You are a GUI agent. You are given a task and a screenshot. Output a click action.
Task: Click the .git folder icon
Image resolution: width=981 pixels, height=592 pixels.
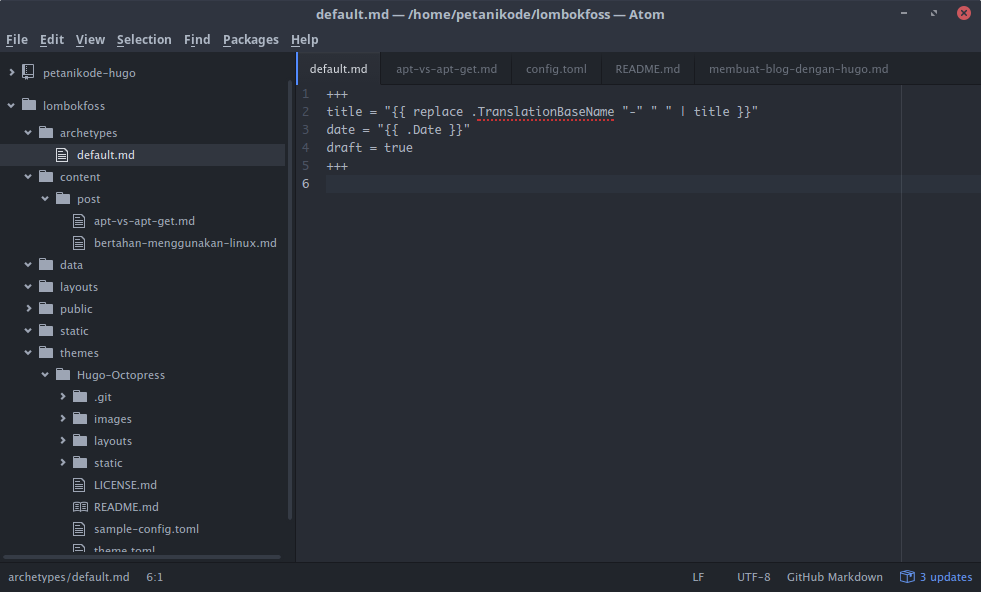pos(80,397)
